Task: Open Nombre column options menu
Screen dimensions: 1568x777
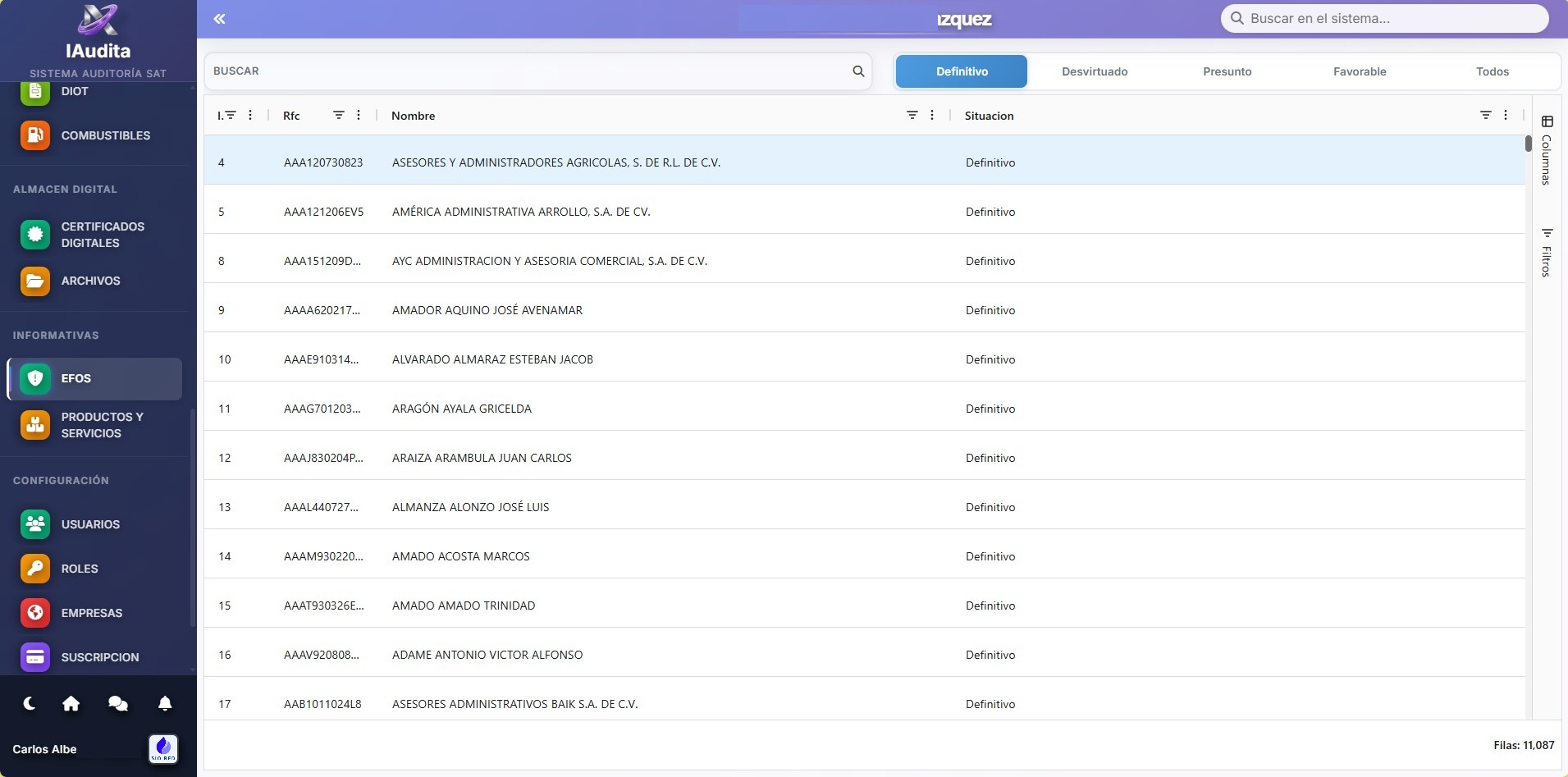Action: pos(932,116)
